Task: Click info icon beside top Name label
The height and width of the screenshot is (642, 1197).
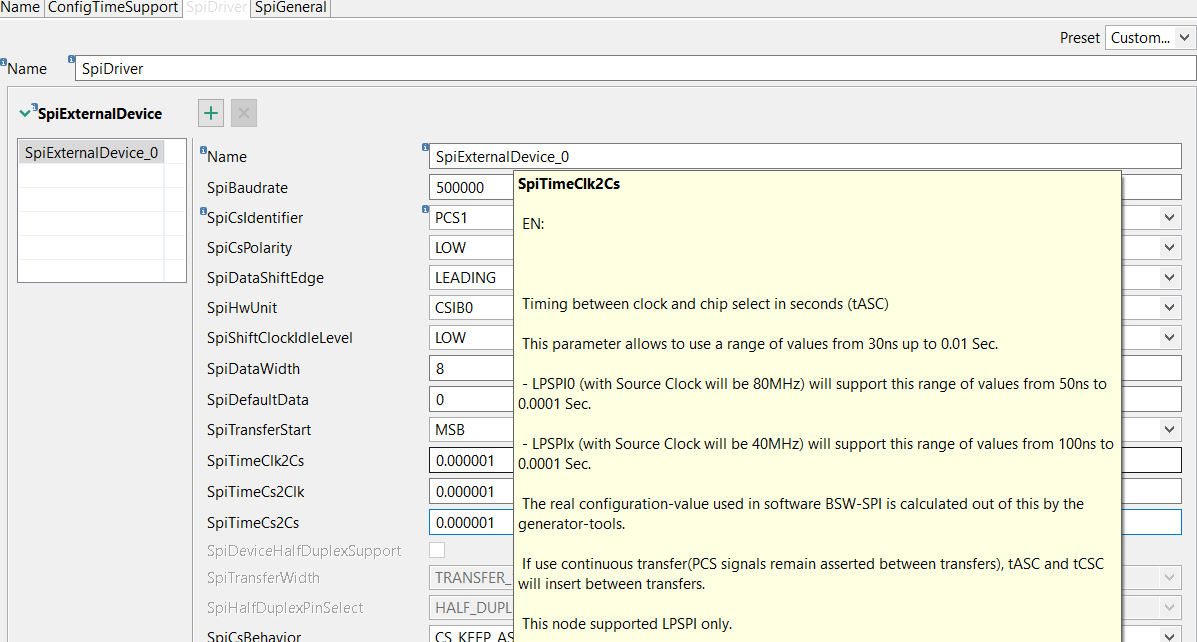Action: pyautogui.click(x=4, y=63)
